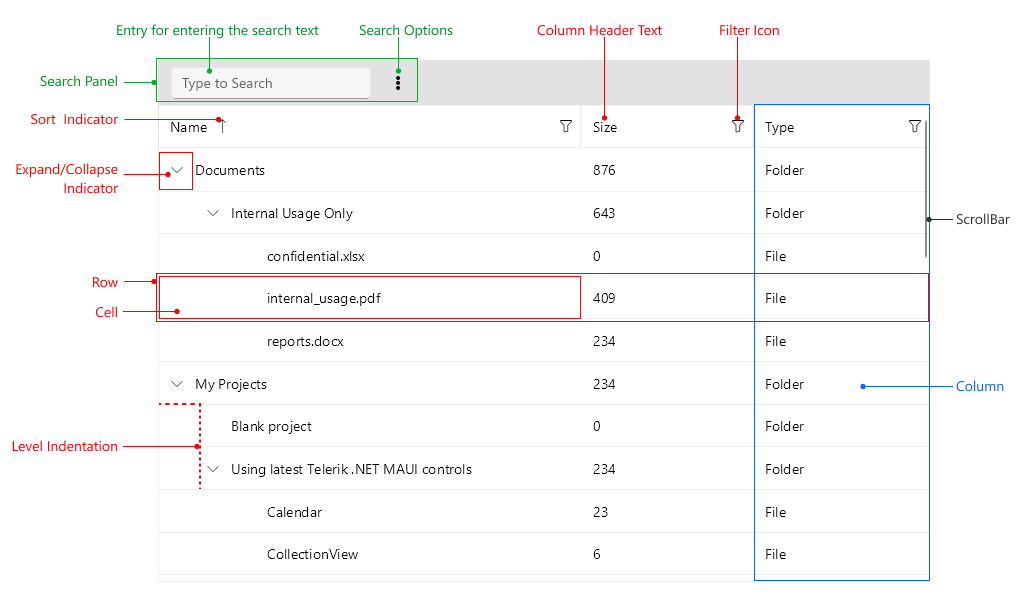Select the reports.docx file
The image size is (1020, 598).
click(x=305, y=341)
